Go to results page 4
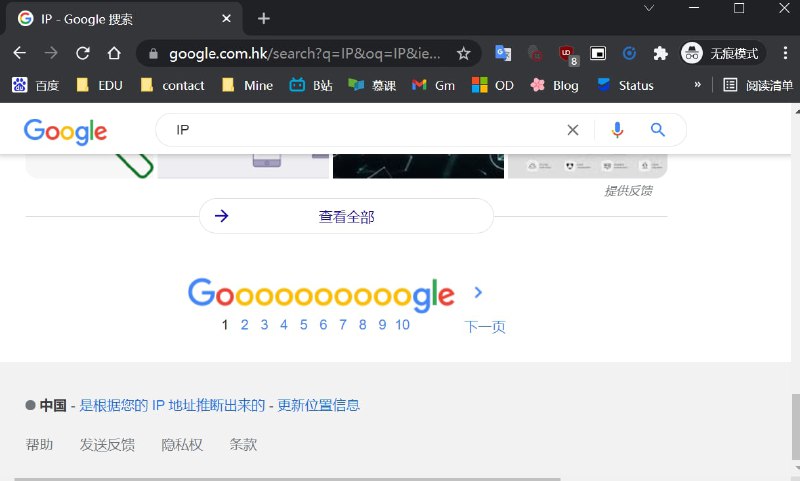 pos(284,325)
